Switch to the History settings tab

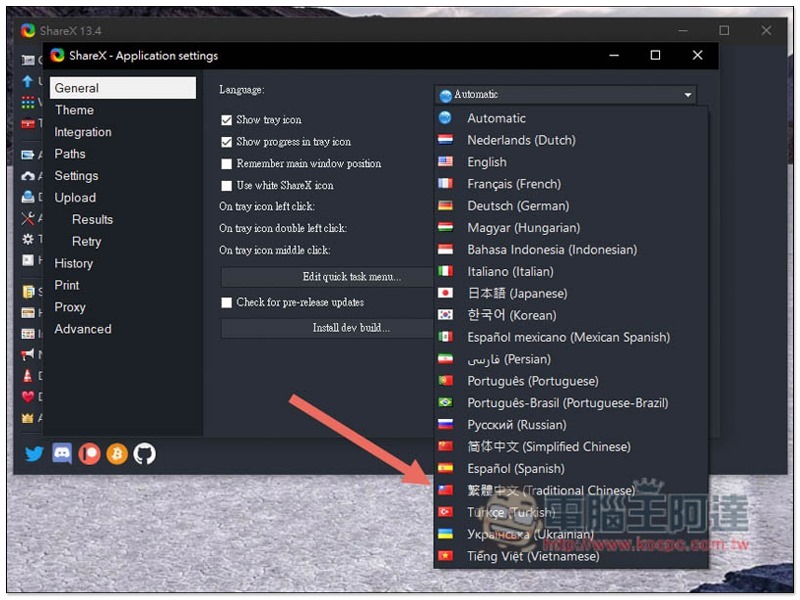(123, 263)
